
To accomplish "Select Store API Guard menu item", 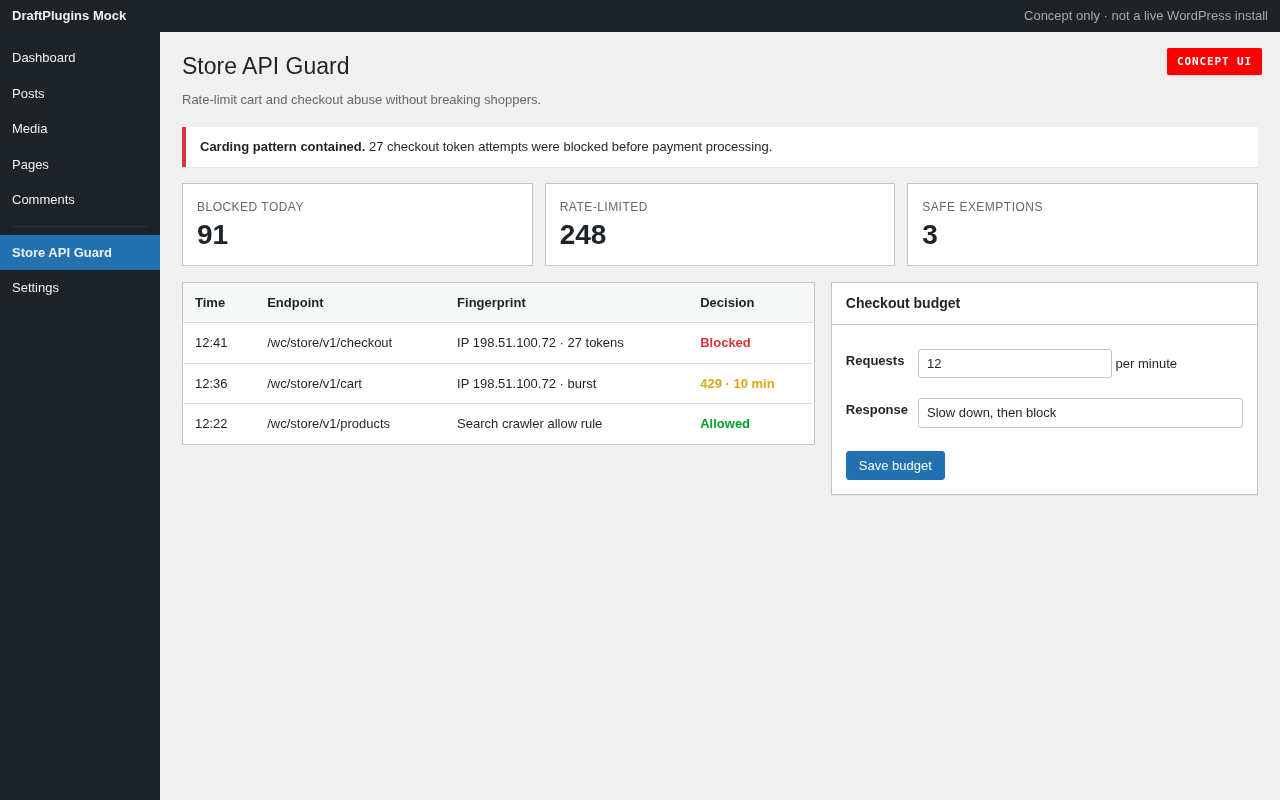I will click(80, 253).
